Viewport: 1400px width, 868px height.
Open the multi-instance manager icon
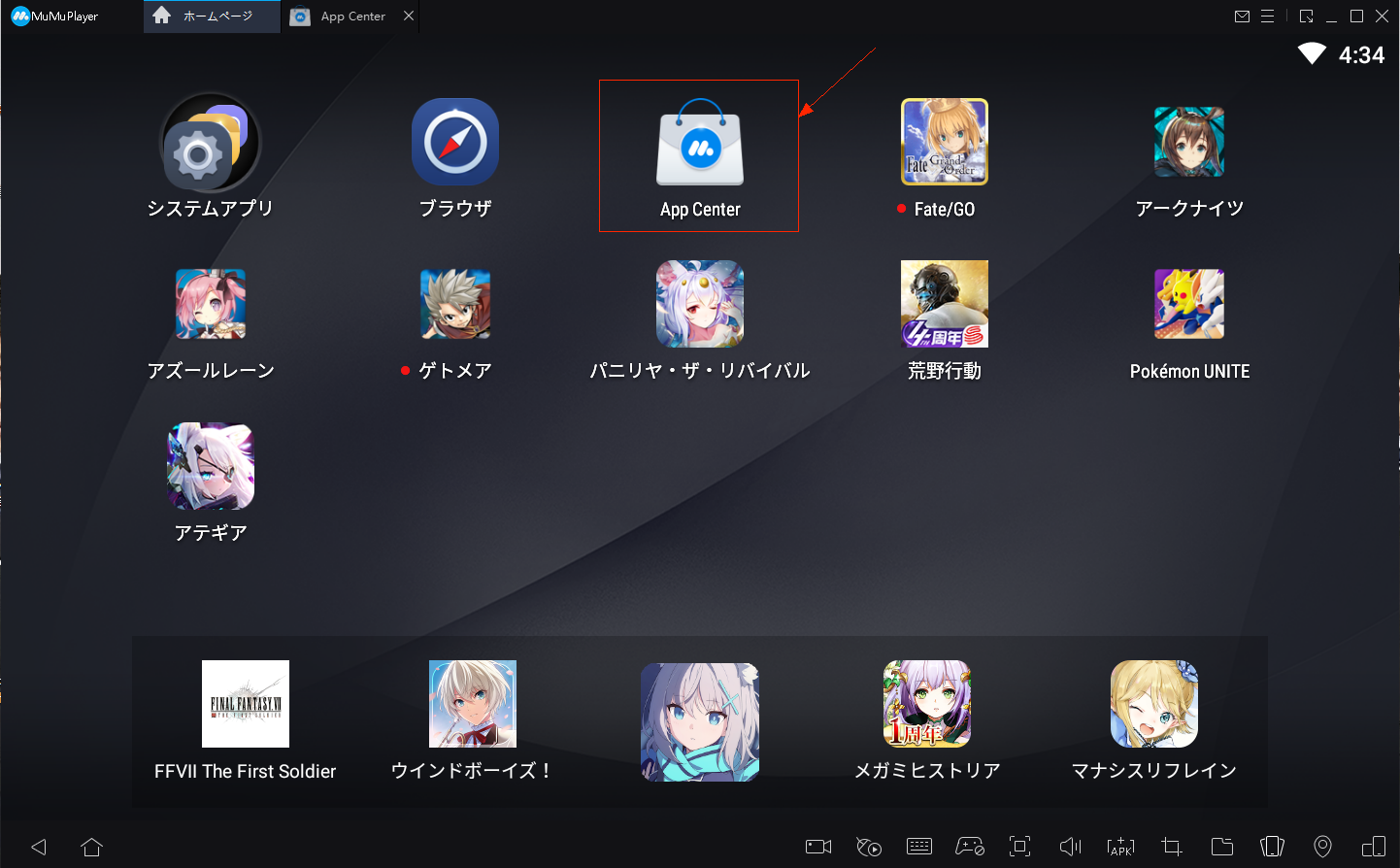pos(1374,847)
